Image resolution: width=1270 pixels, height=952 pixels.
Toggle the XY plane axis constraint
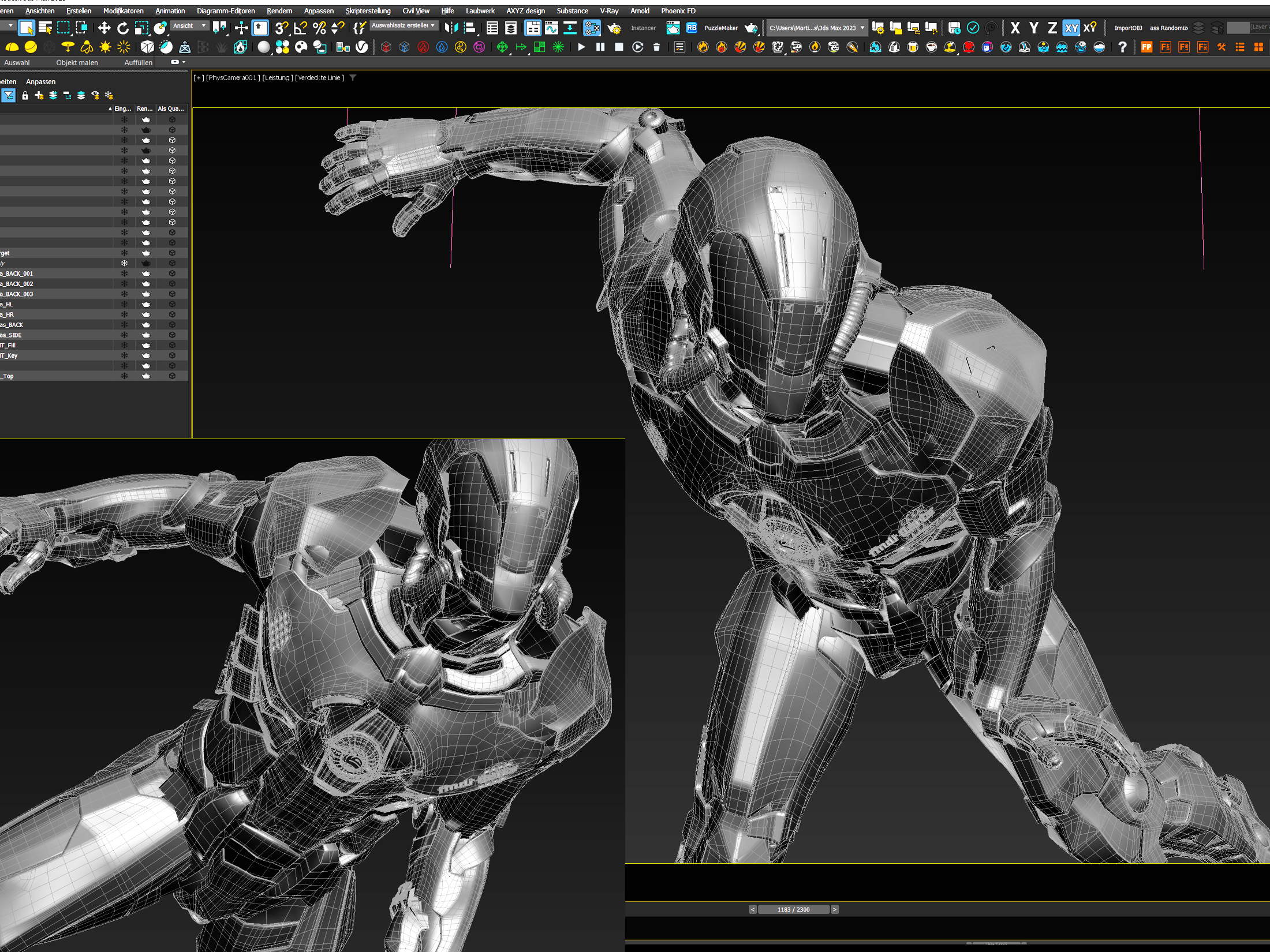[x=1071, y=28]
